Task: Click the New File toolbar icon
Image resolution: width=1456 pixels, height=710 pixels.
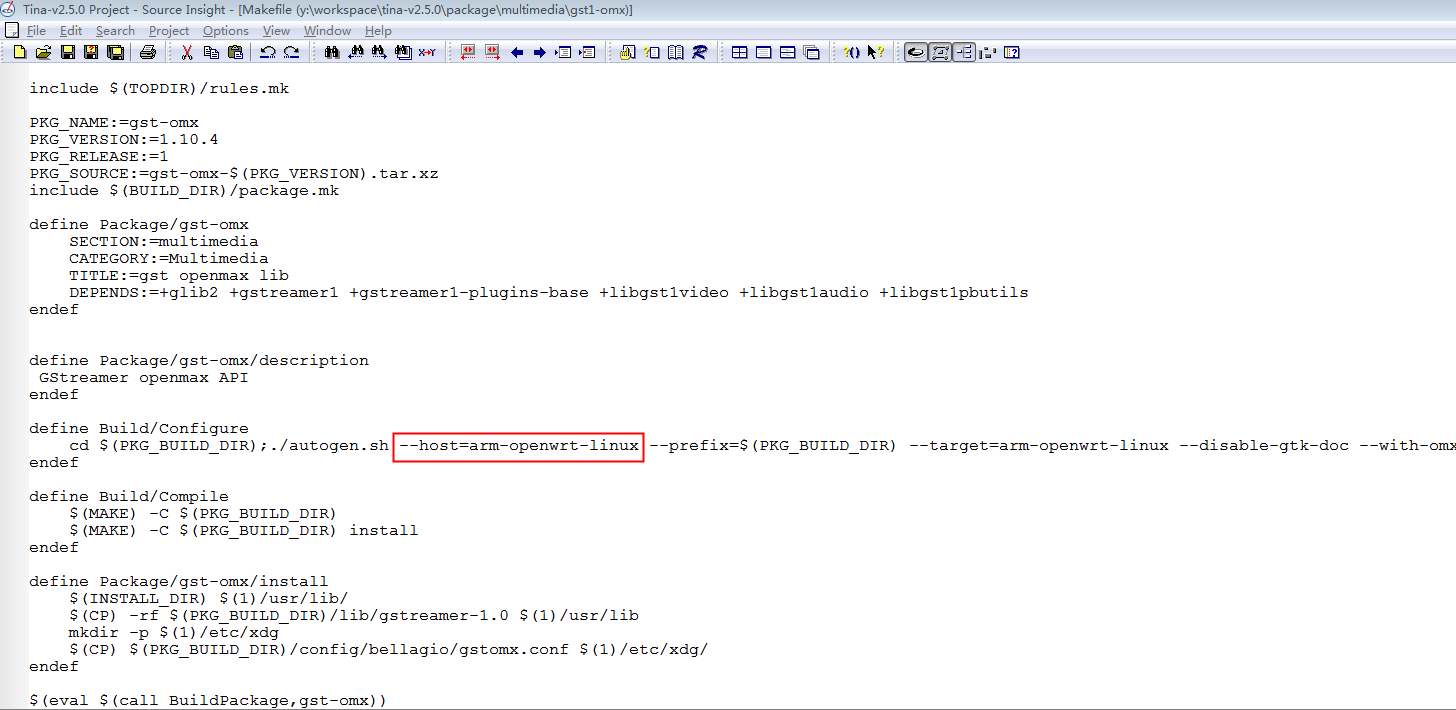Action: click(x=19, y=52)
